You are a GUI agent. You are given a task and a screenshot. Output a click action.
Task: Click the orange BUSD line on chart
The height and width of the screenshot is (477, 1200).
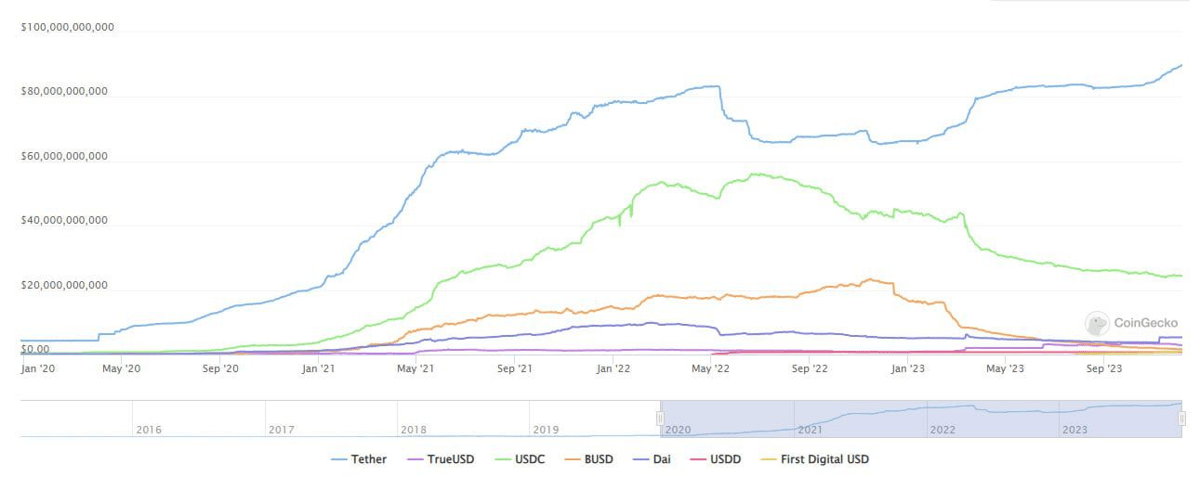(x=870, y=280)
